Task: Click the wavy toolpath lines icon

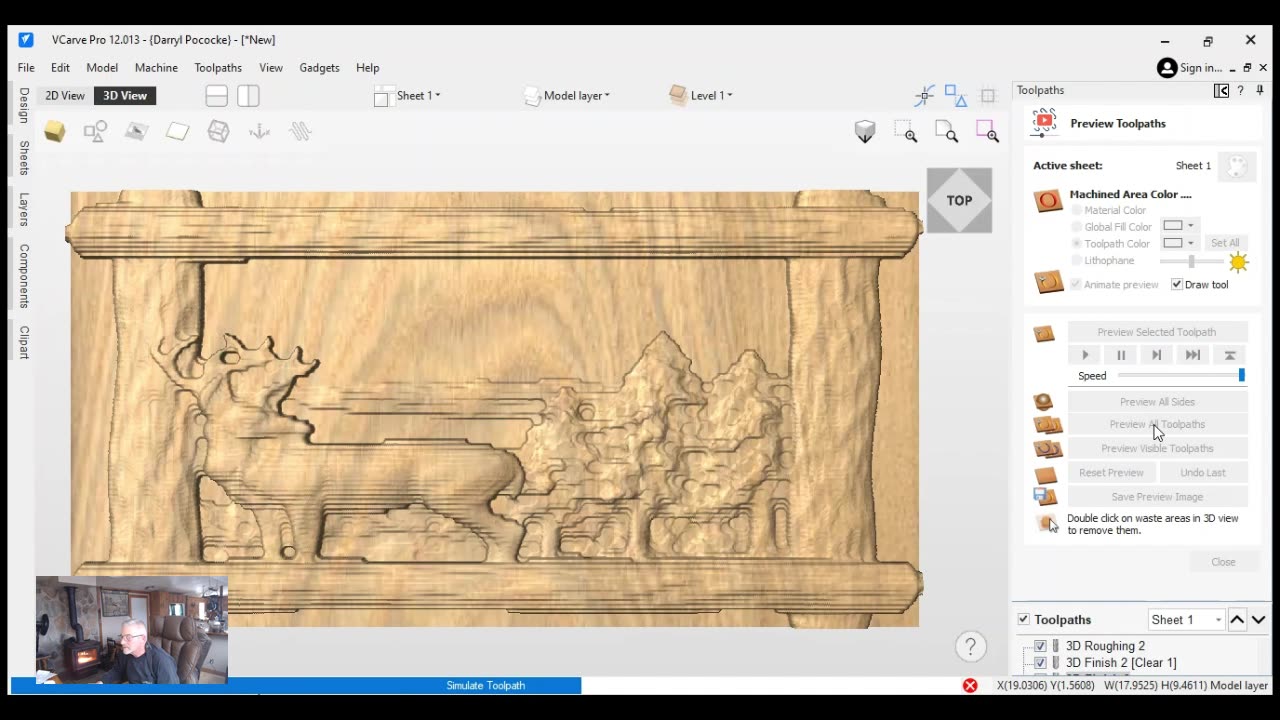Action: point(300,131)
